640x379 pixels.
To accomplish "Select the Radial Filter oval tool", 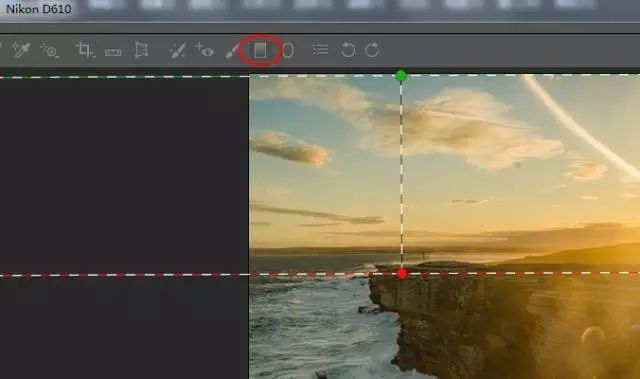I will click(288, 51).
